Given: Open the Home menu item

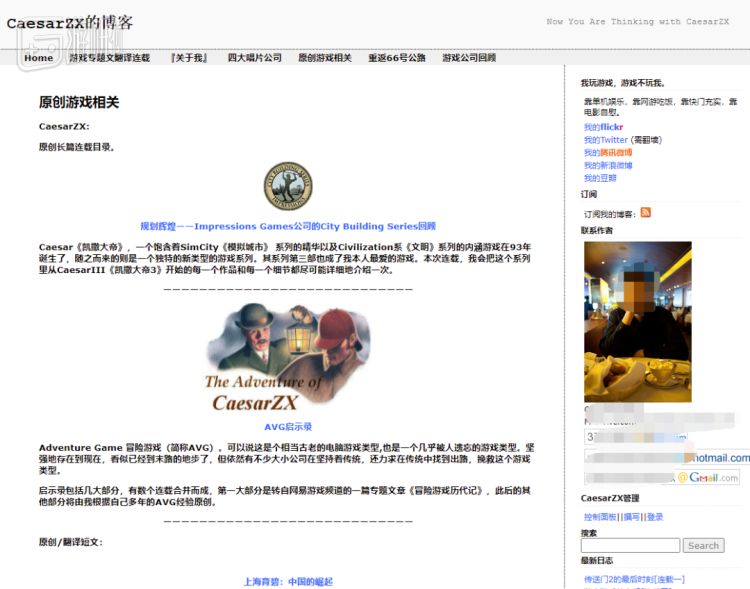Looking at the screenshot, I should click(x=38, y=58).
